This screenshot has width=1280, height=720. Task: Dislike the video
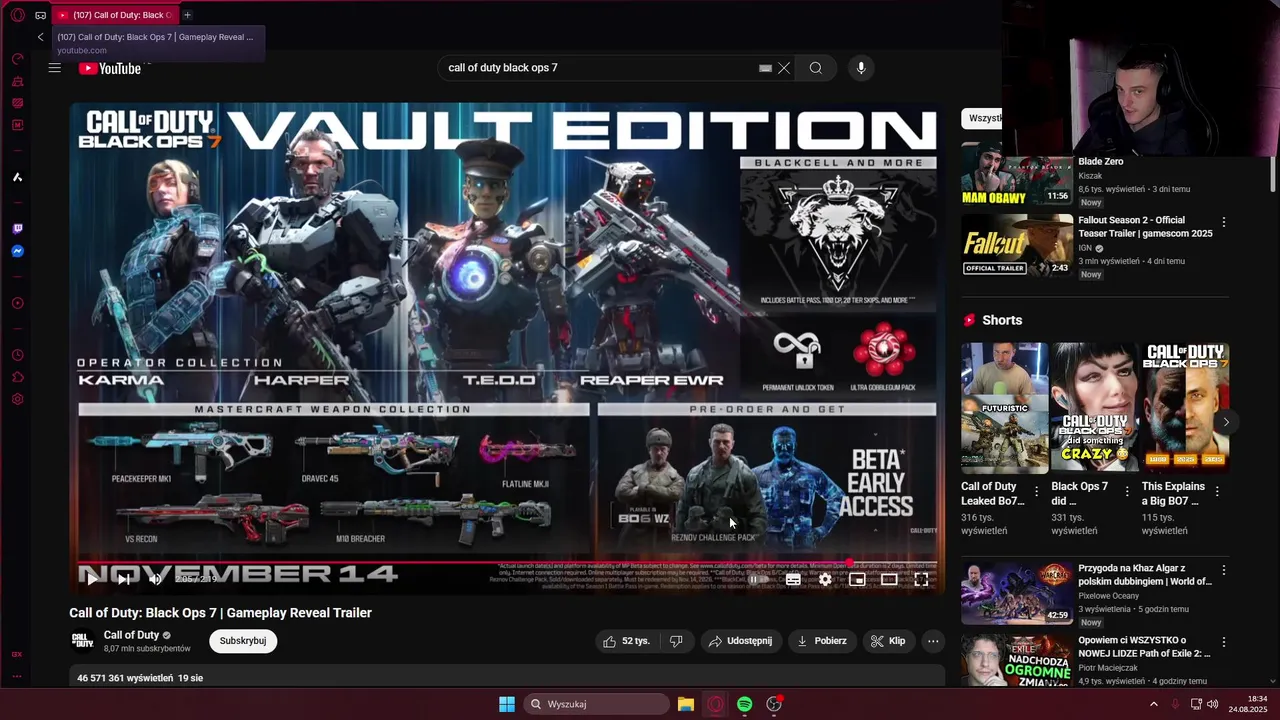(676, 641)
